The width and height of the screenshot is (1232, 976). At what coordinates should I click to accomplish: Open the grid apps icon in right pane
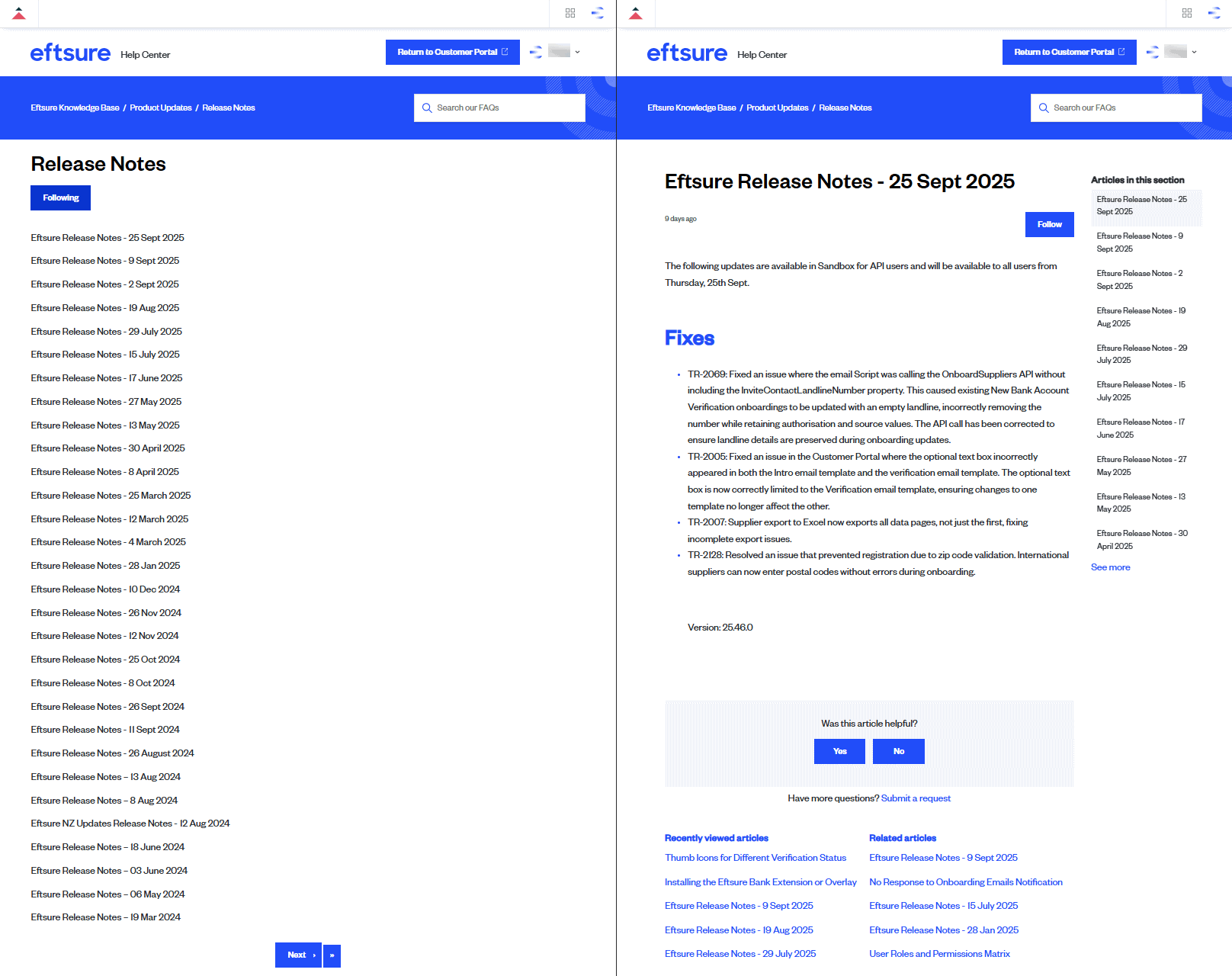coord(1187,13)
